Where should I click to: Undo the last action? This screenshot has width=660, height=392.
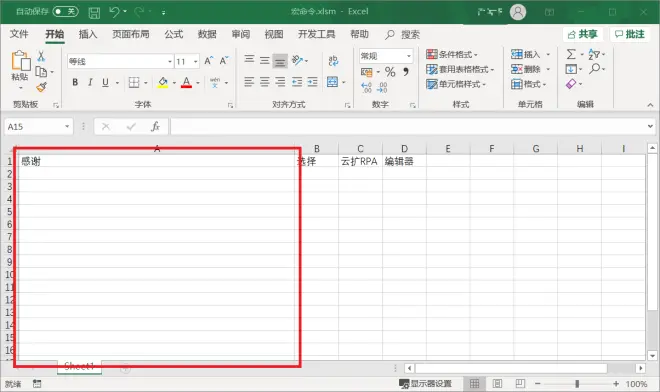[114, 12]
